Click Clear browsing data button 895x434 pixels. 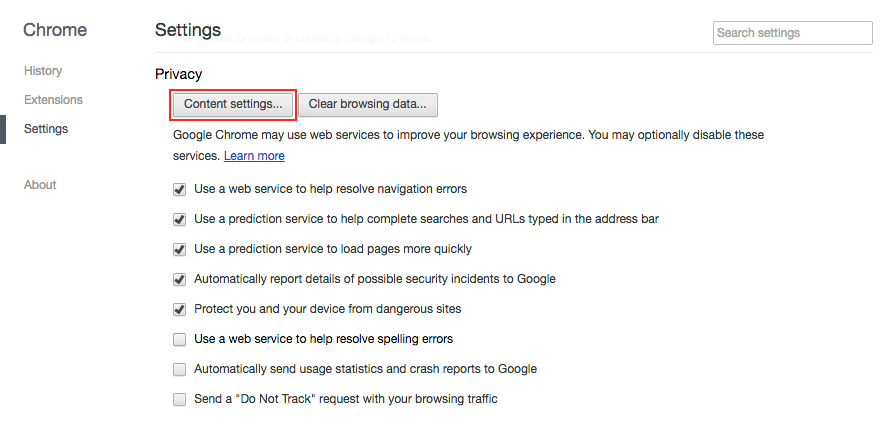pos(368,105)
